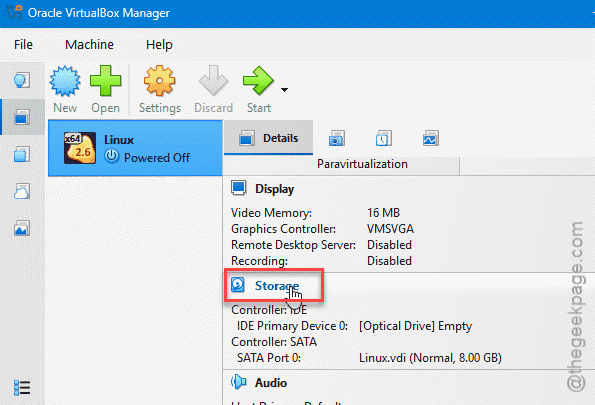Click the VMSVGA graphics controller value
The image size is (595, 405).
[390, 229]
